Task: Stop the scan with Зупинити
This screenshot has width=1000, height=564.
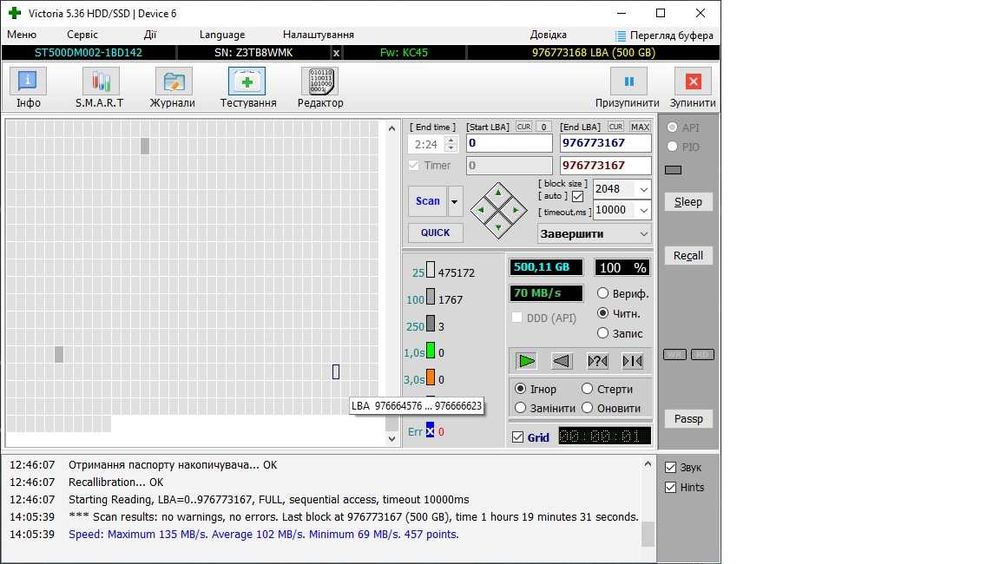Action: click(x=693, y=89)
